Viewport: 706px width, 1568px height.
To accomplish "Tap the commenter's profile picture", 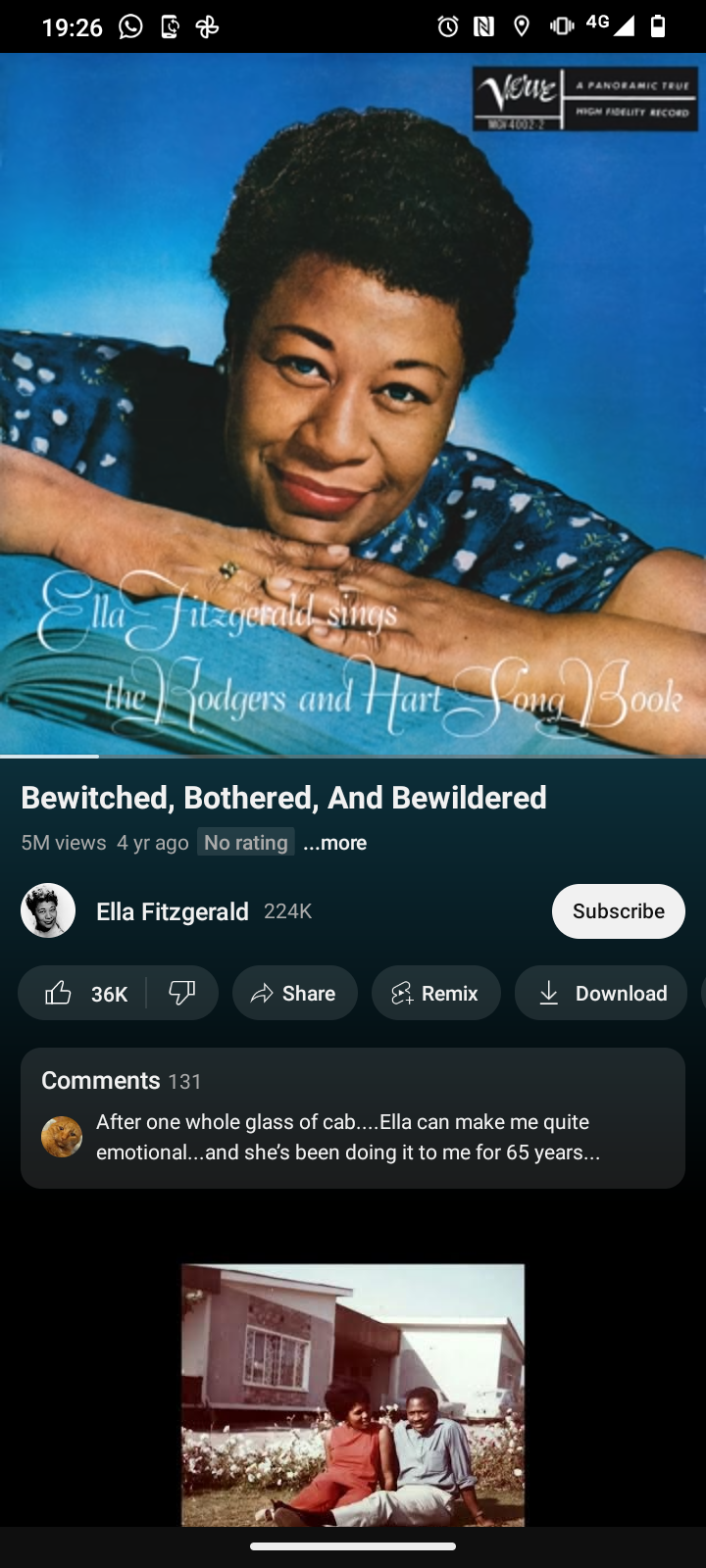I will (62, 1137).
